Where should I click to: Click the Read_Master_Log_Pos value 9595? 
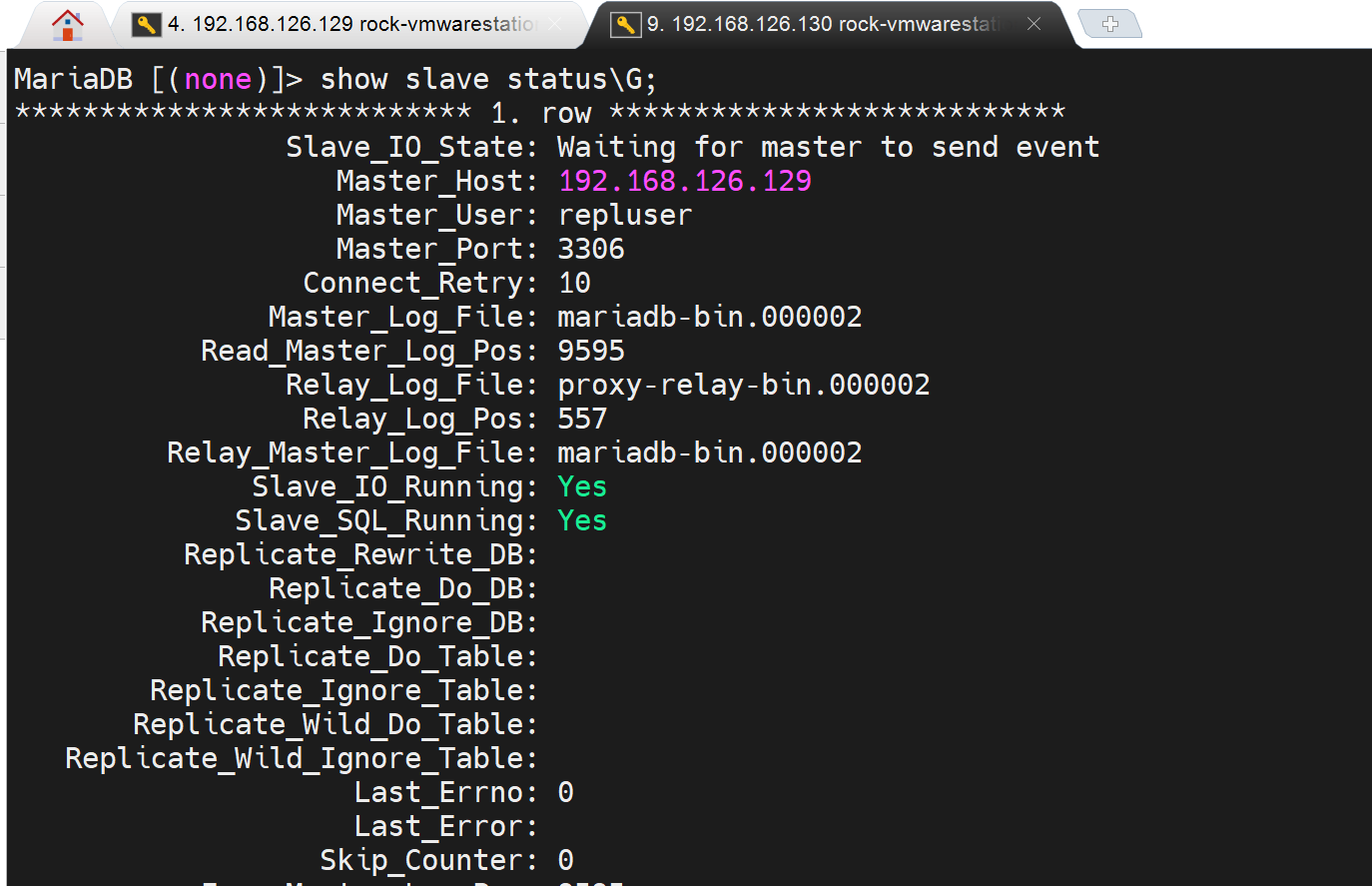click(590, 351)
